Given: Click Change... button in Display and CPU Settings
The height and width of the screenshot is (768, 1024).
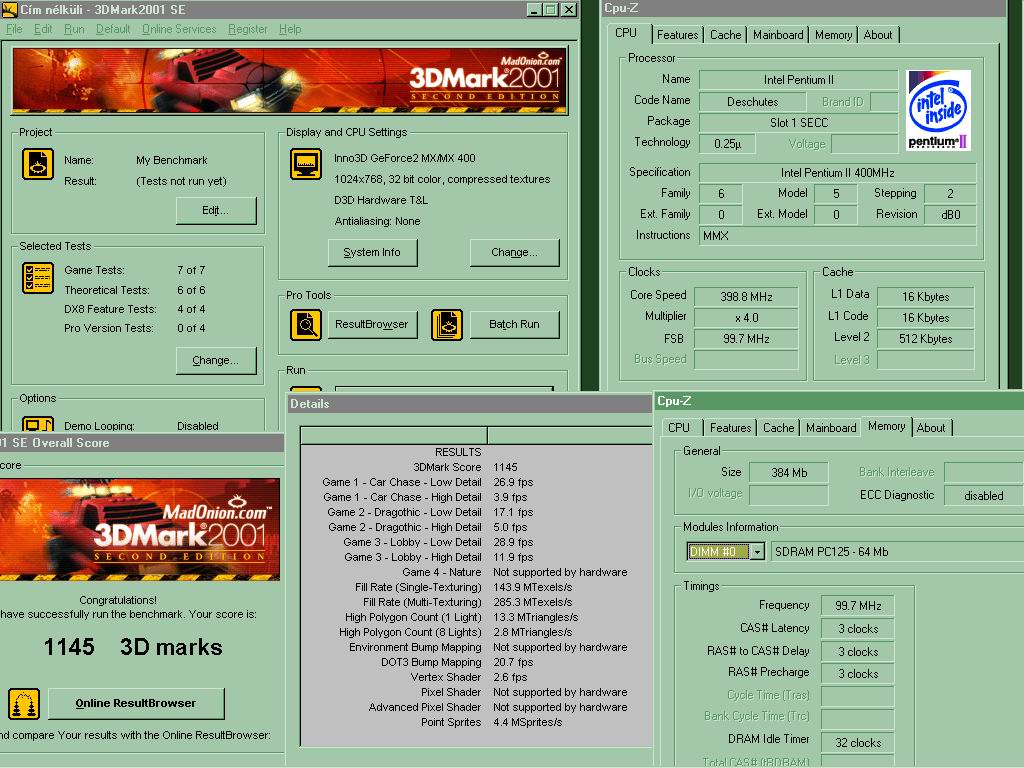Looking at the screenshot, I should point(515,253).
